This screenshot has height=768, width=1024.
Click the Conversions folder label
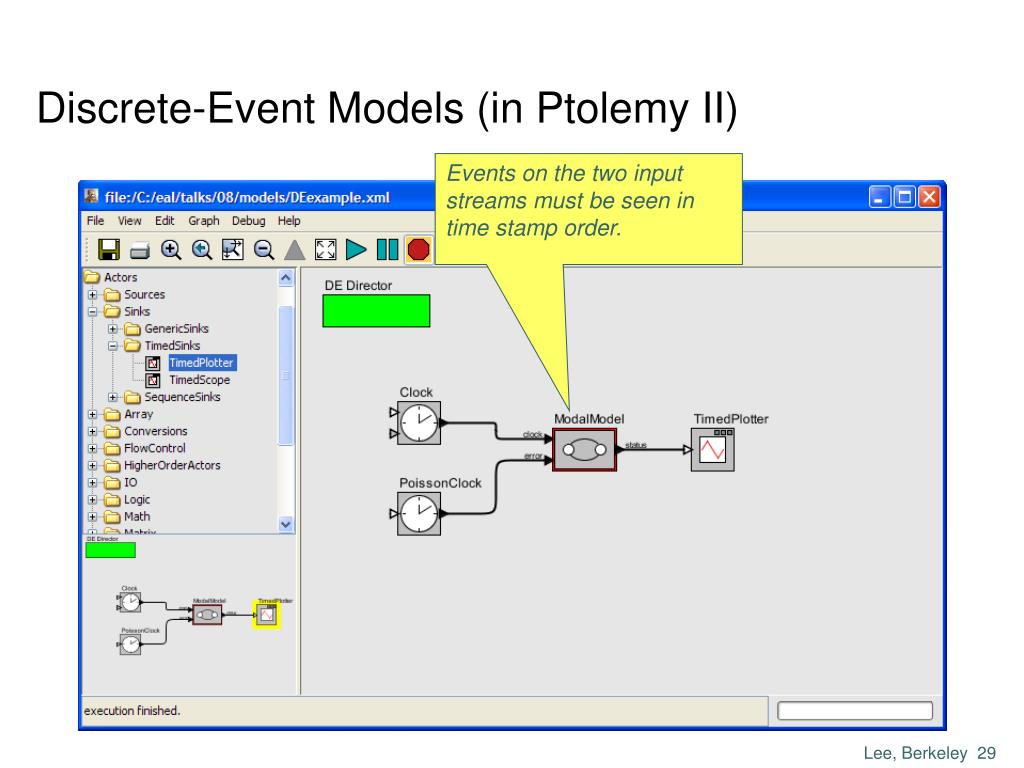click(x=155, y=431)
